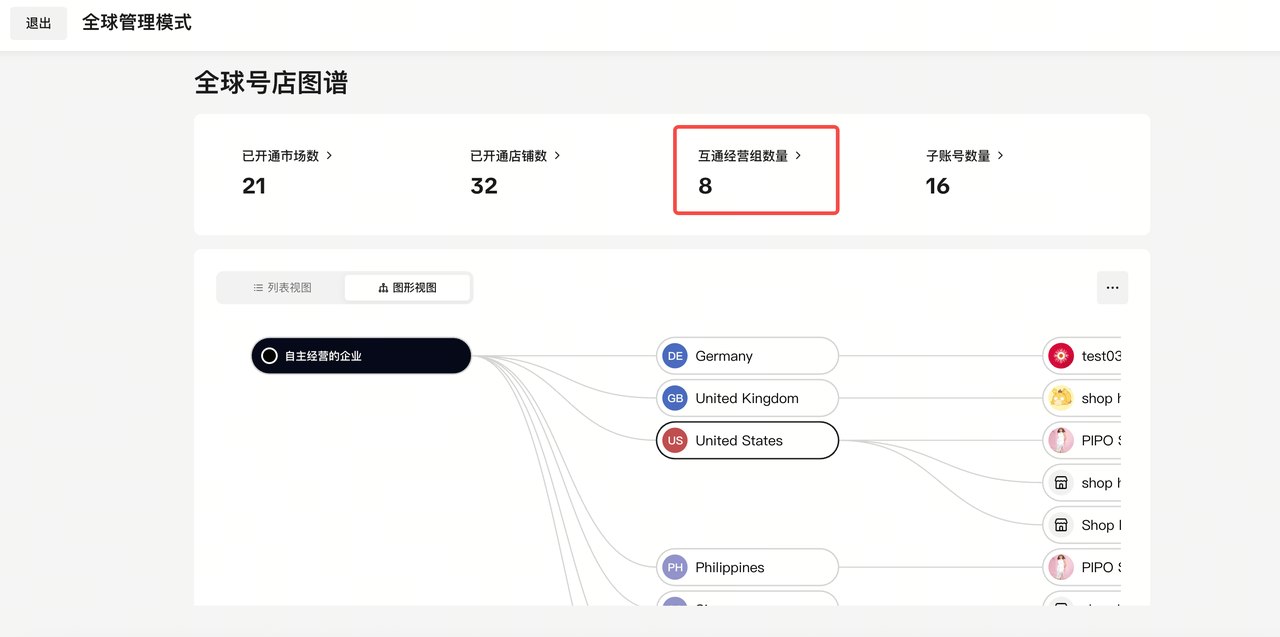
Task: Select the 图形视图 graph view tab
Action: pos(407,288)
